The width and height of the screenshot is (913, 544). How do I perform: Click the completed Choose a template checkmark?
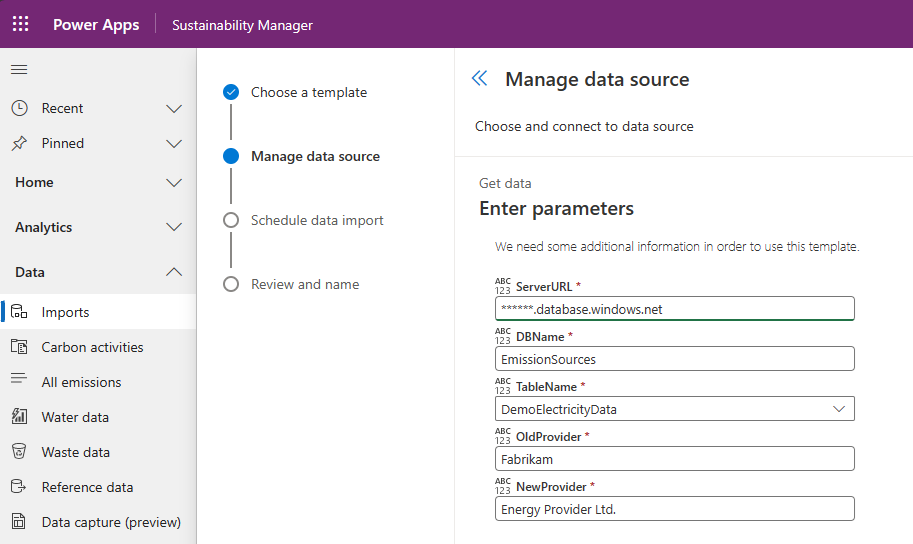tap(231, 92)
